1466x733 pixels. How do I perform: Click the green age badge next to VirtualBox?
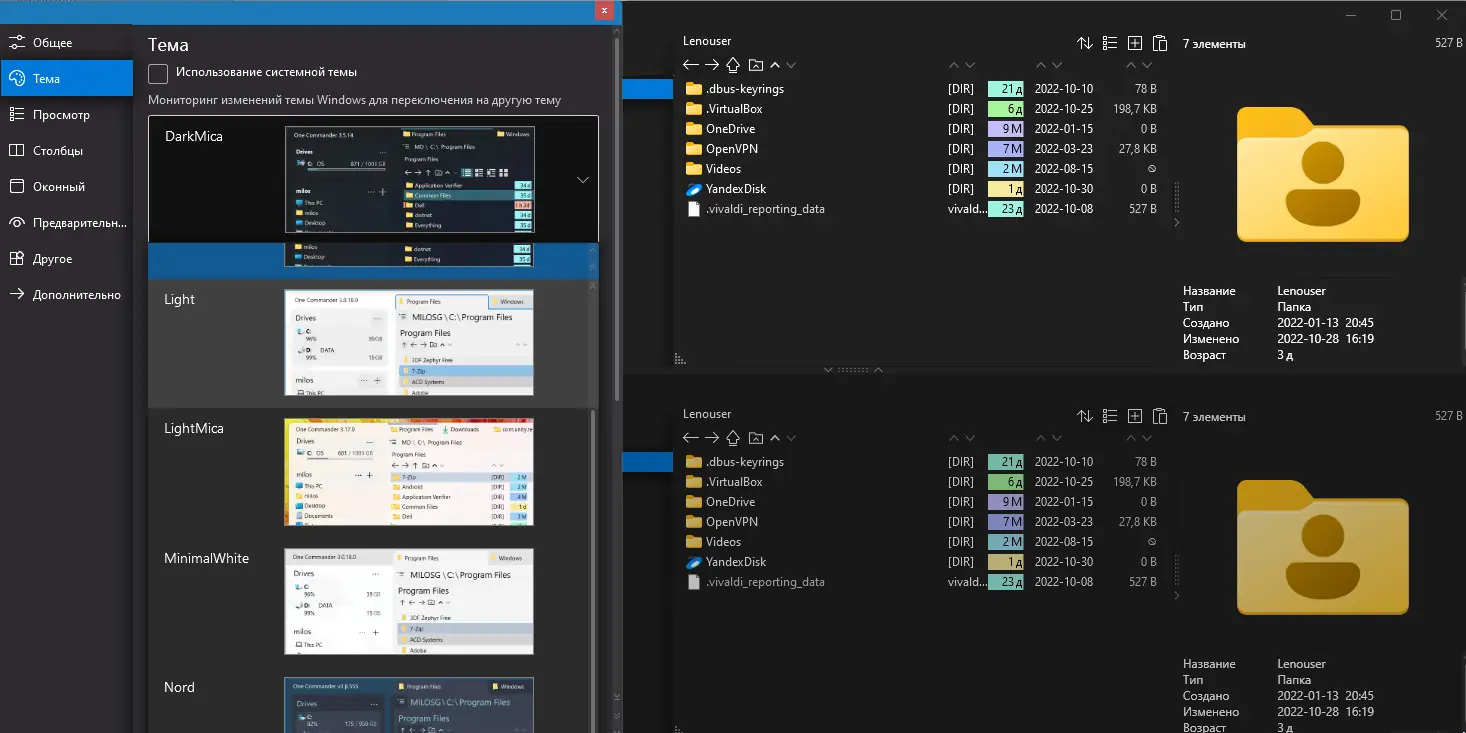(1005, 108)
